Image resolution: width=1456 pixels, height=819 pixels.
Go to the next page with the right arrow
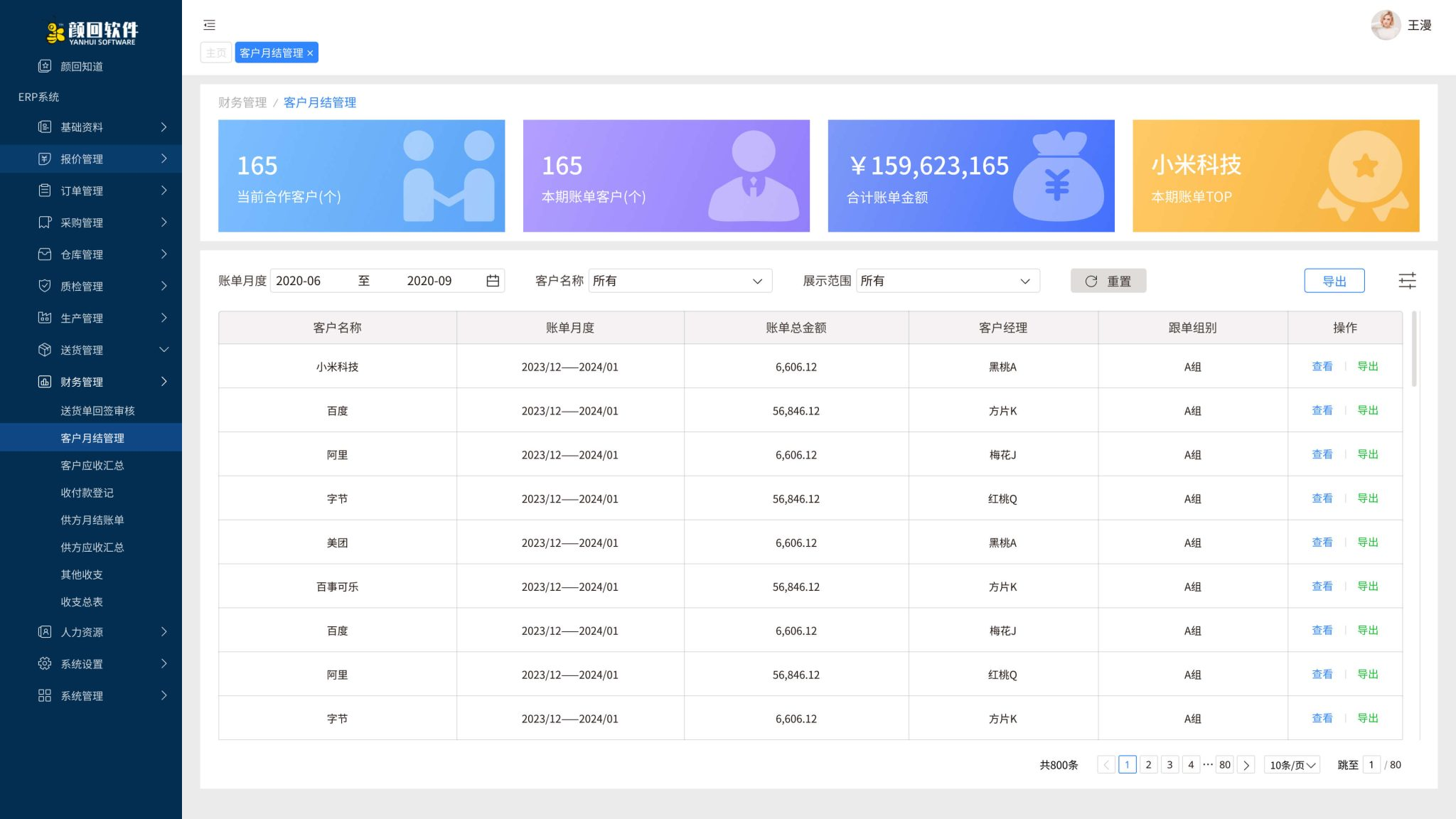click(x=1246, y=765)
